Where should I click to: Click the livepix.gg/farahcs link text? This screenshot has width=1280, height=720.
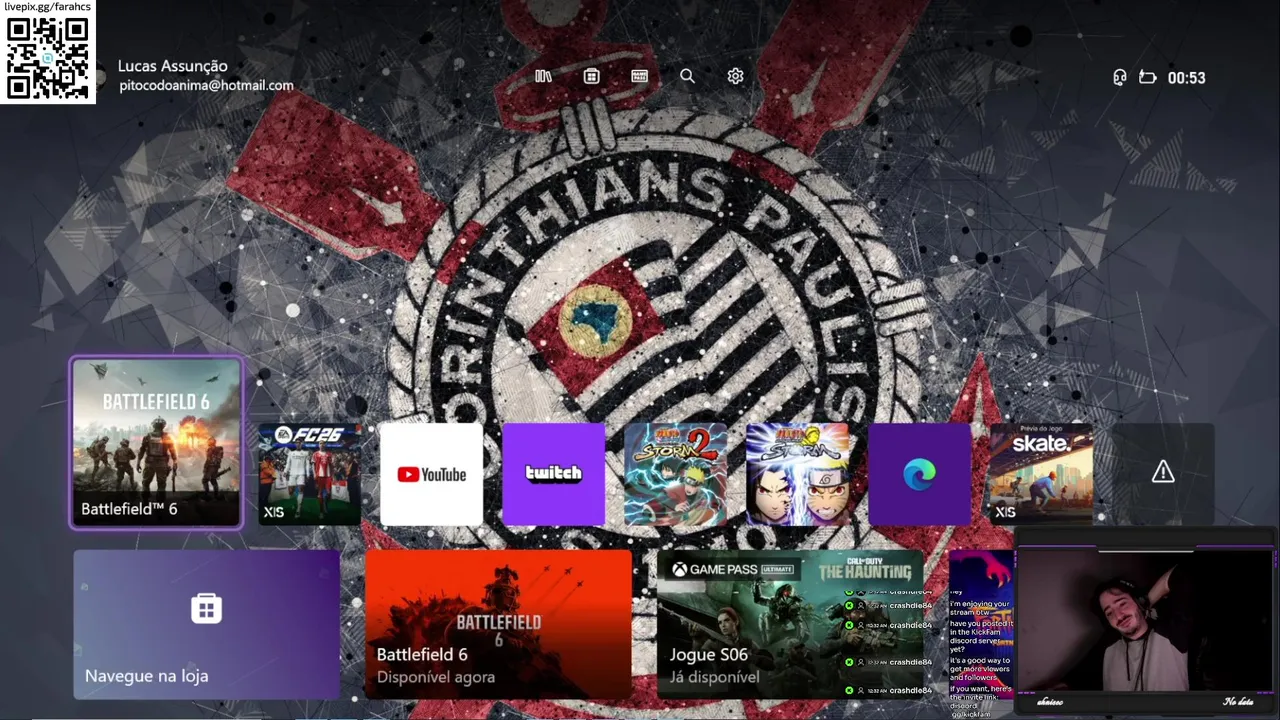[x=47, y=7]
